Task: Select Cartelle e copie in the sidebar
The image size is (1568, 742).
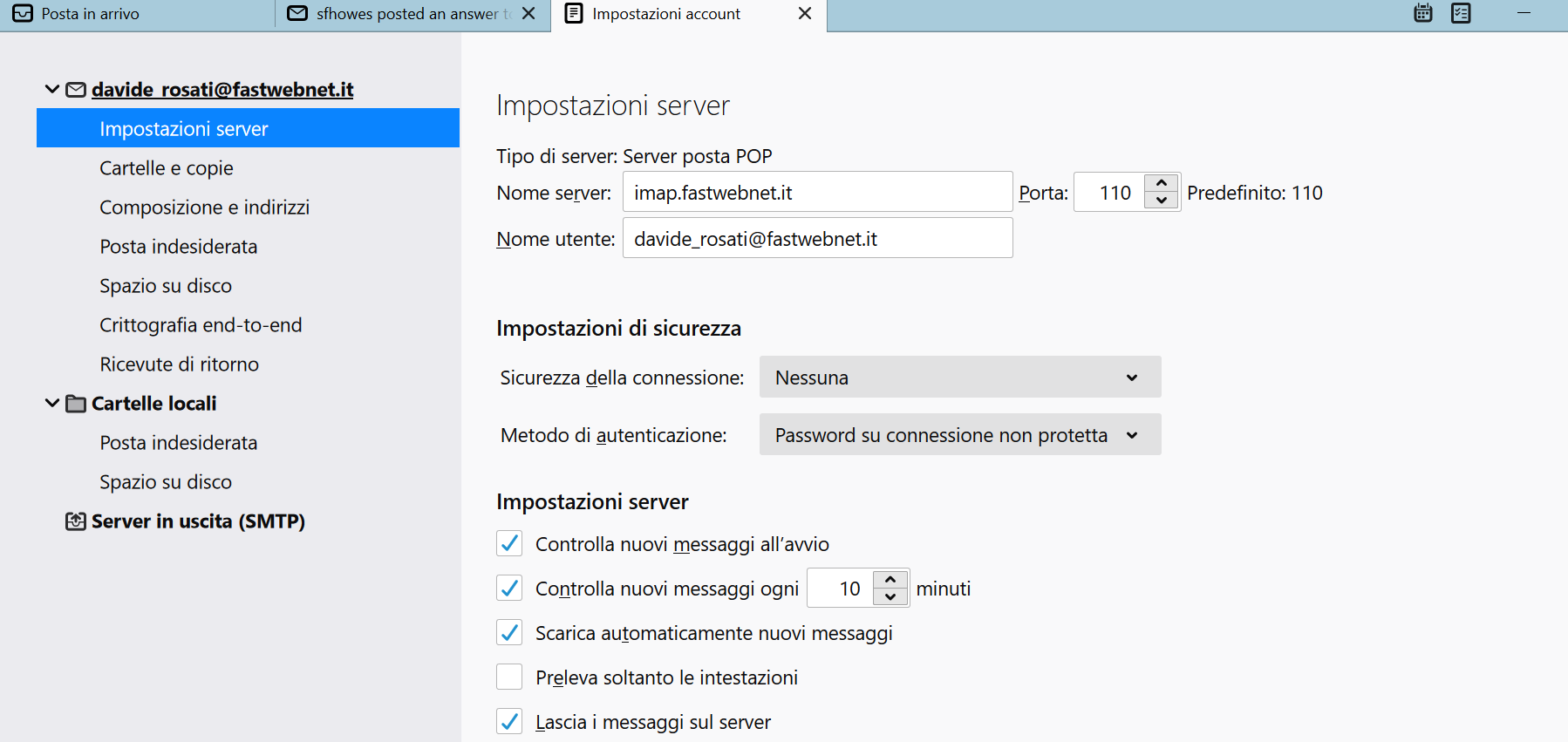Action: point(167,168)
